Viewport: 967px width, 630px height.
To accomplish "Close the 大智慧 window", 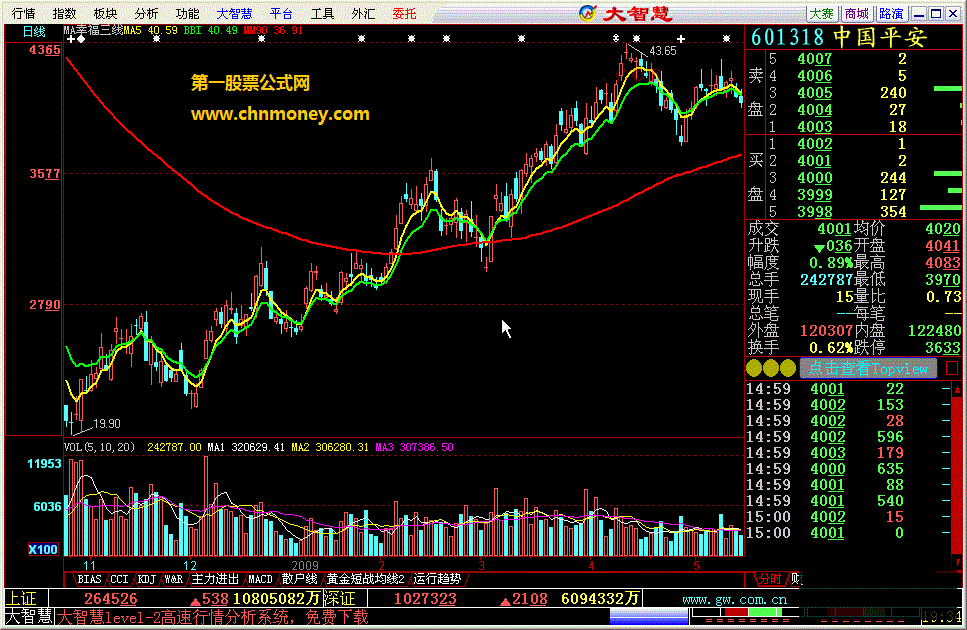I will click(x=953, y=14).
